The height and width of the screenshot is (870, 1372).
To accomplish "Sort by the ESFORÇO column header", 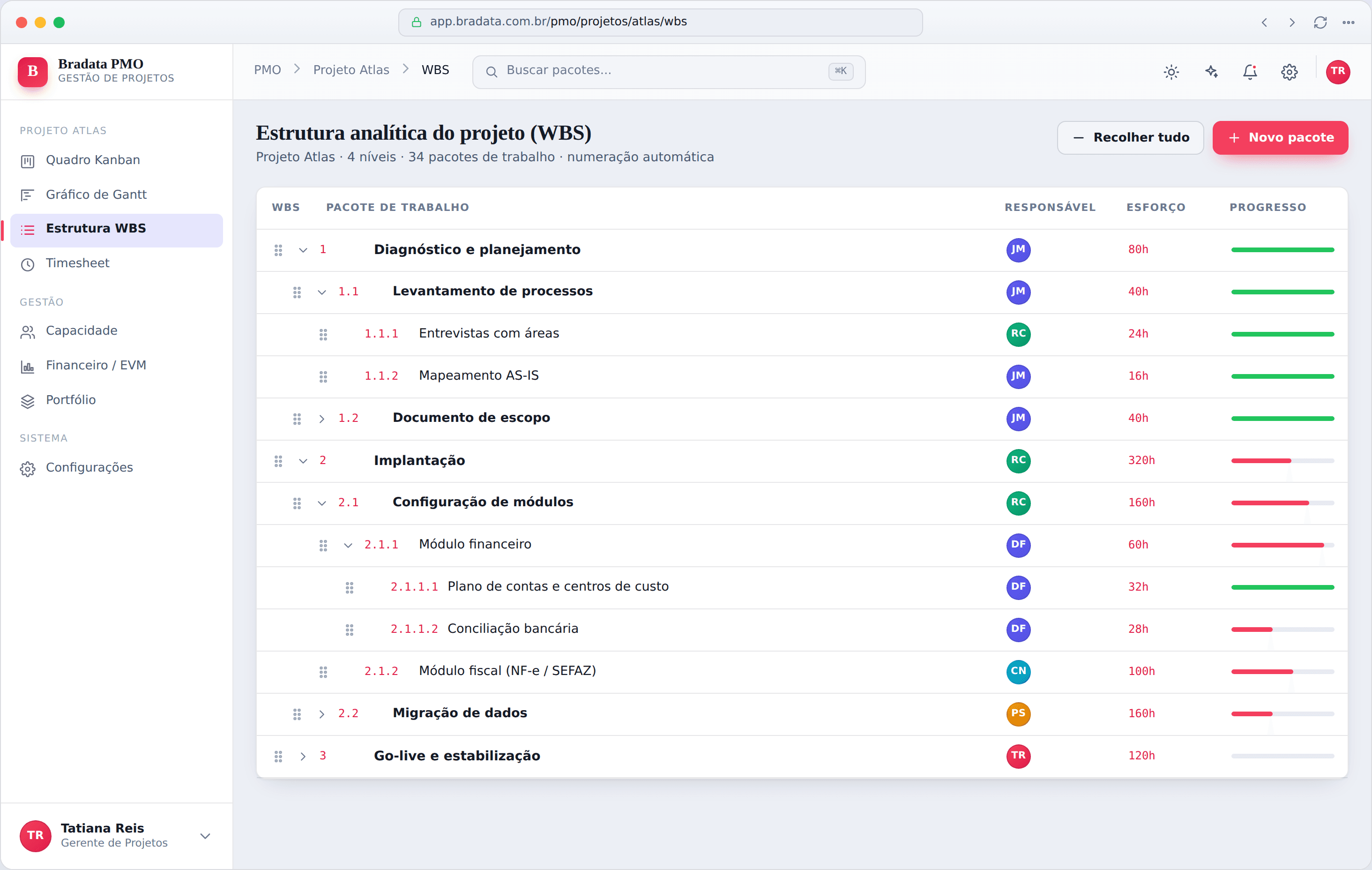I will [x=1156, y=208].
